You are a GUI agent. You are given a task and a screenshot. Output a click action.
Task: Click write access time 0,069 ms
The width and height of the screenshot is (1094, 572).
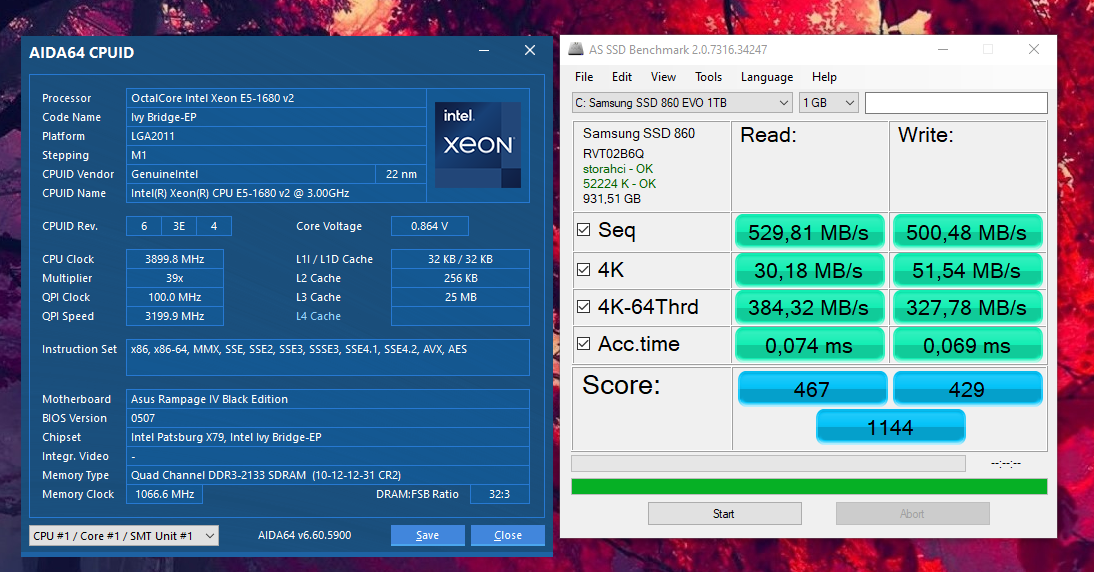tap(967, 345)
